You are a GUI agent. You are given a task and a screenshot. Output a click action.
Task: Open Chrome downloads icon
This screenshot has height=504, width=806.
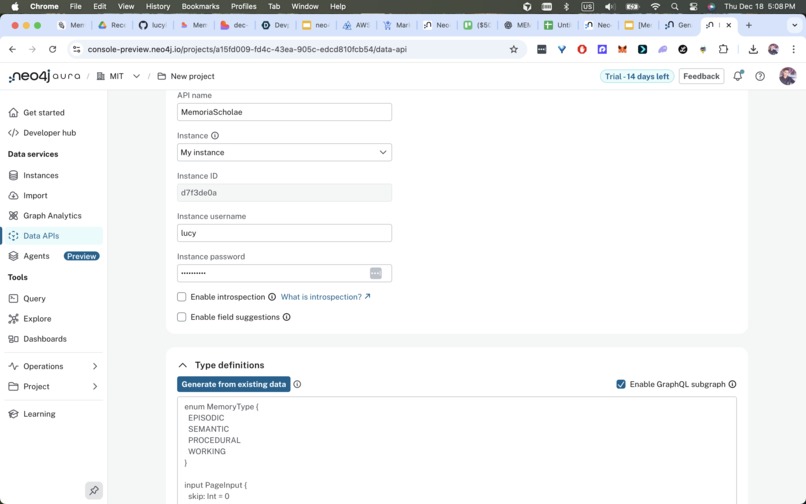pos(753,49)
